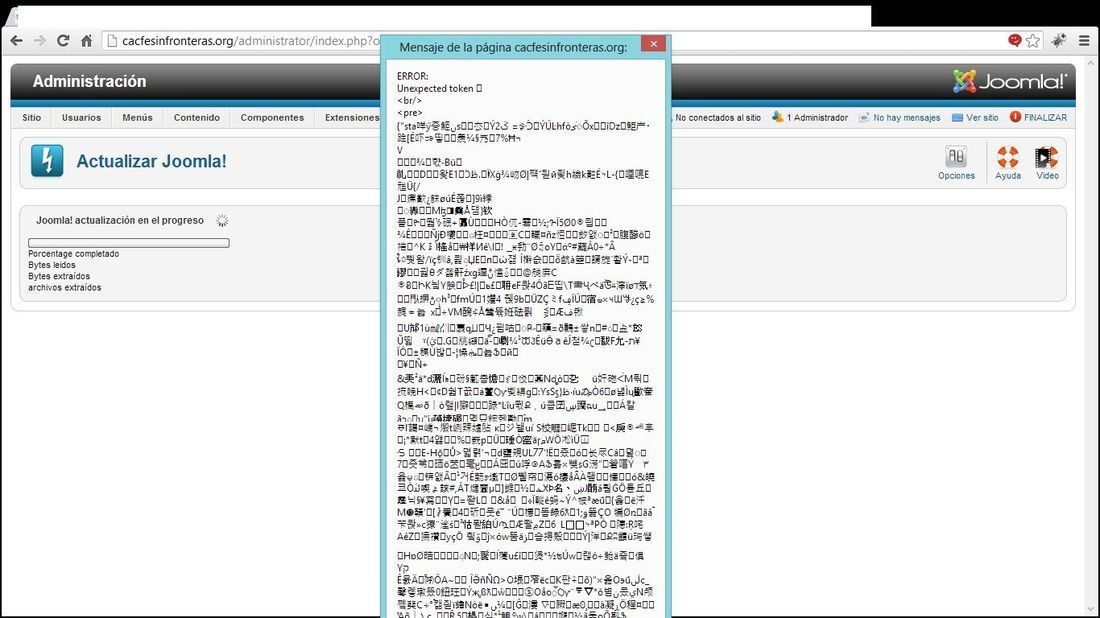Open the Menús menu

pos(138,118)
